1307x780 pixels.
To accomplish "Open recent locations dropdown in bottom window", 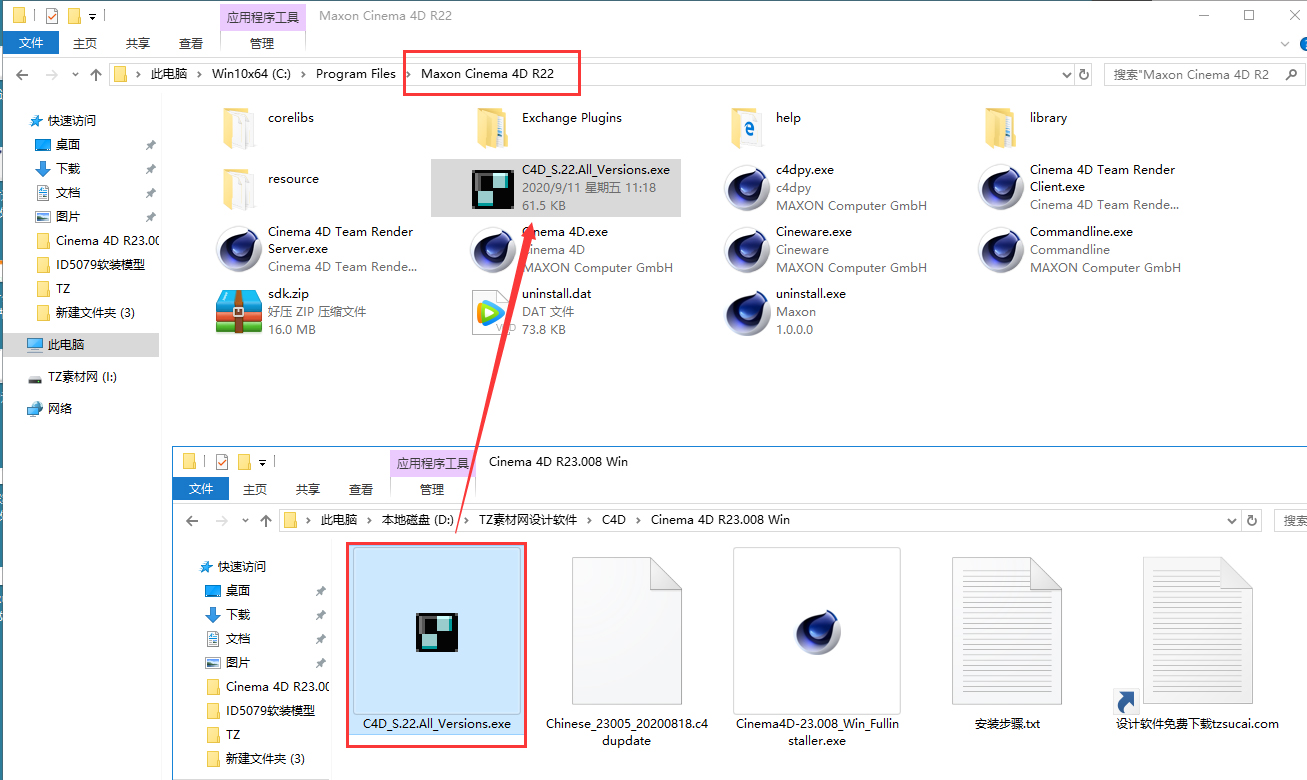I will pyautogui.click(x=246, y=521).
